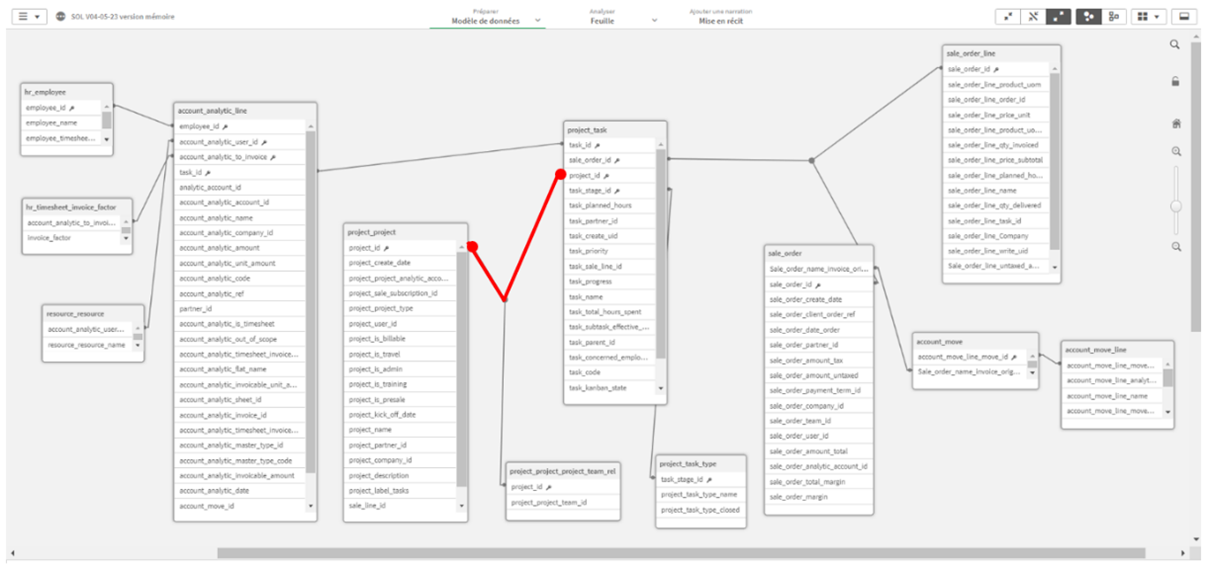
Task: Click the home reset-view icon
Action: coord(1176,124)
